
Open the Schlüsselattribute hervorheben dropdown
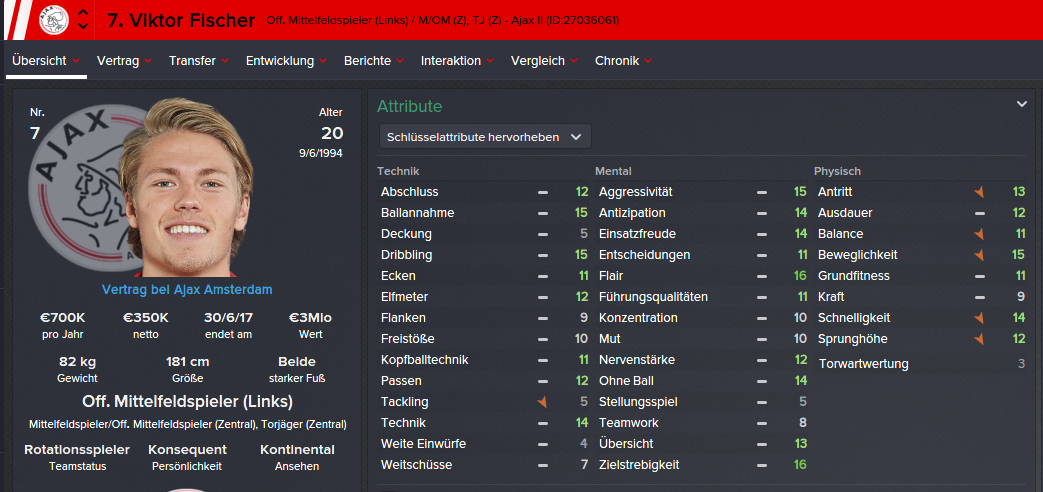click(x=485, y=137)
